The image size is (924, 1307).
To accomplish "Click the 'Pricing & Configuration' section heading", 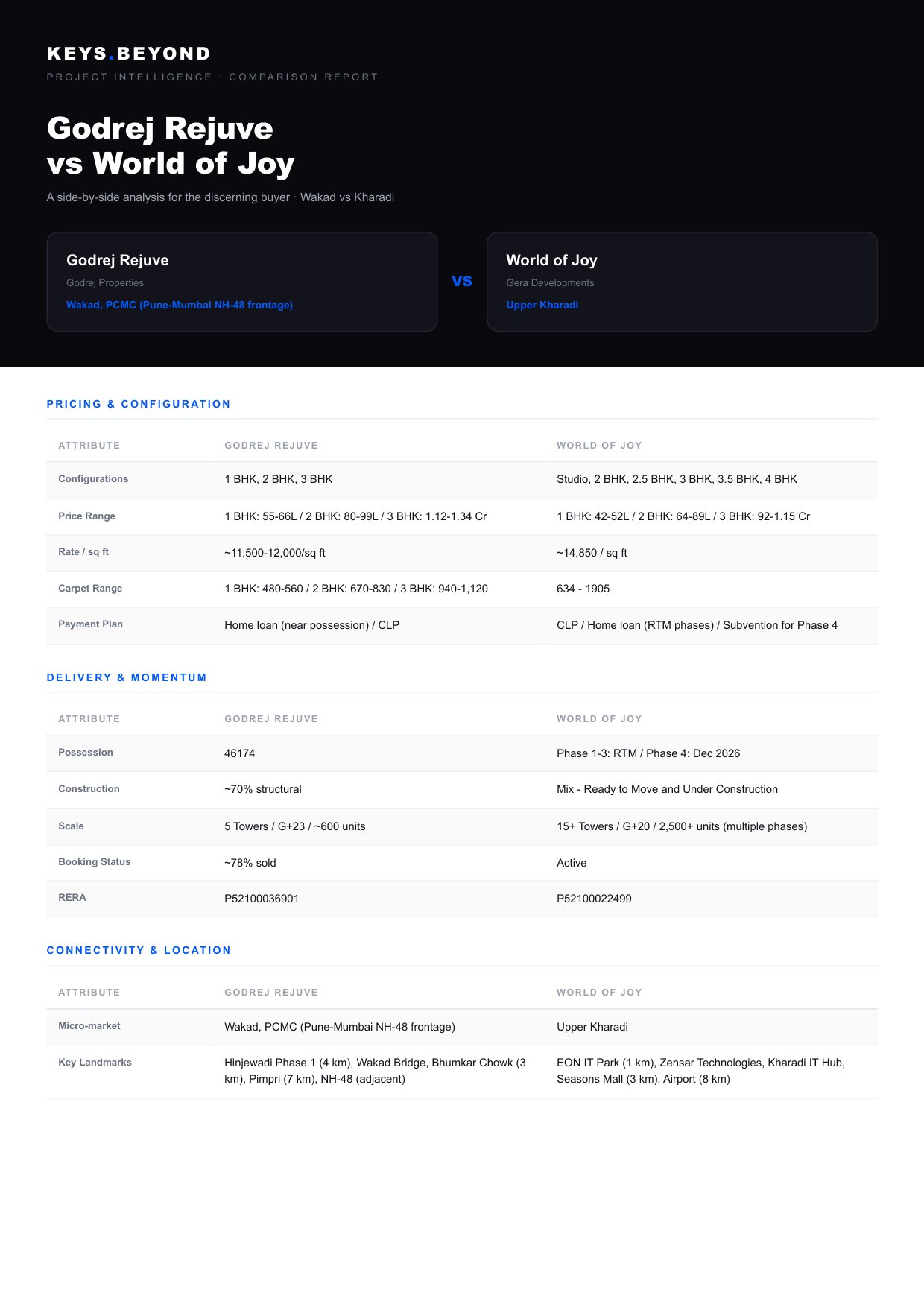I will (x=139, y=404).
